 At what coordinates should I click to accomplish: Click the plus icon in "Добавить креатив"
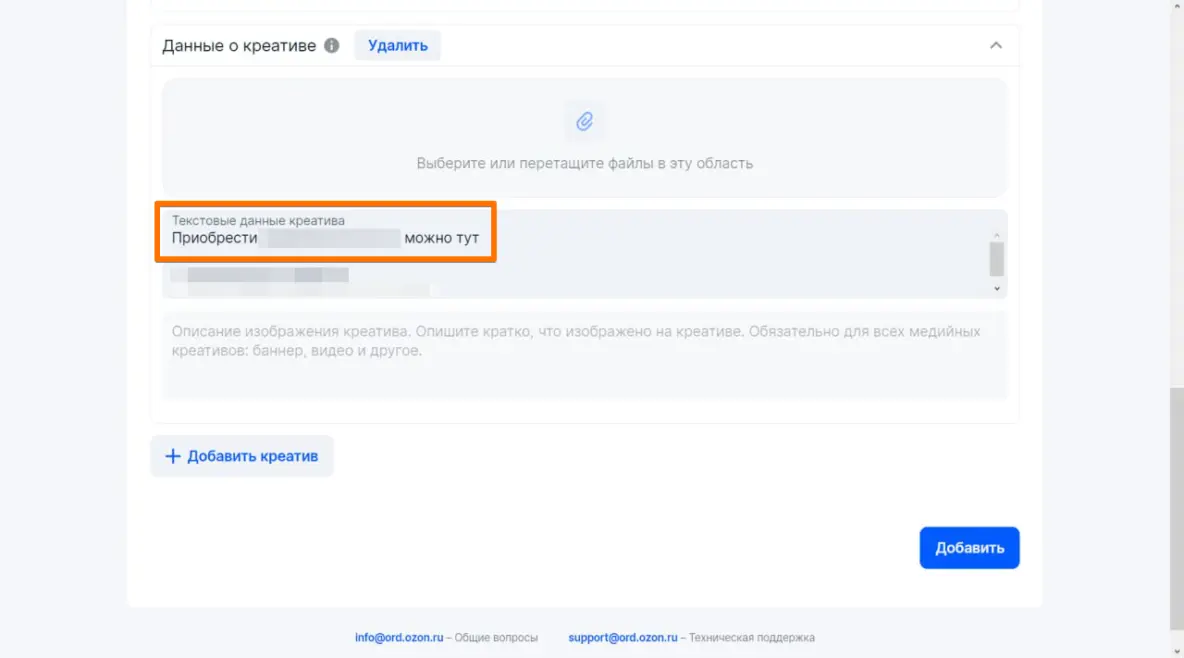coord(173,456)
